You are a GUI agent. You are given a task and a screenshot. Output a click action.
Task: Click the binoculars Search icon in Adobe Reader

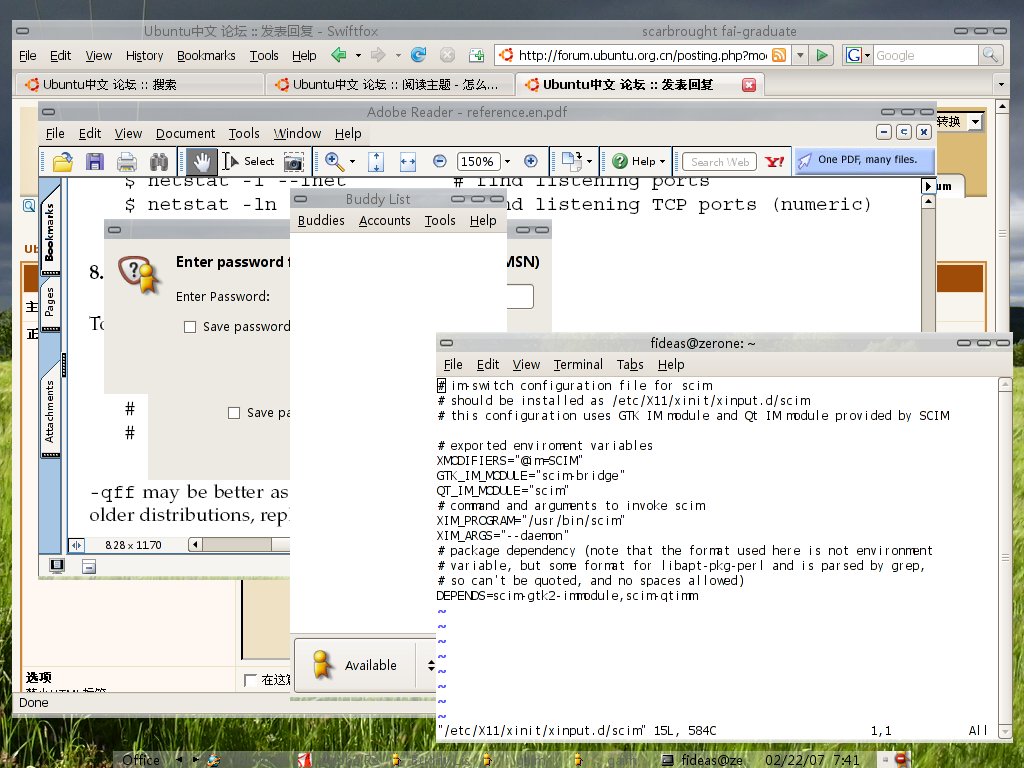point(159,161)
